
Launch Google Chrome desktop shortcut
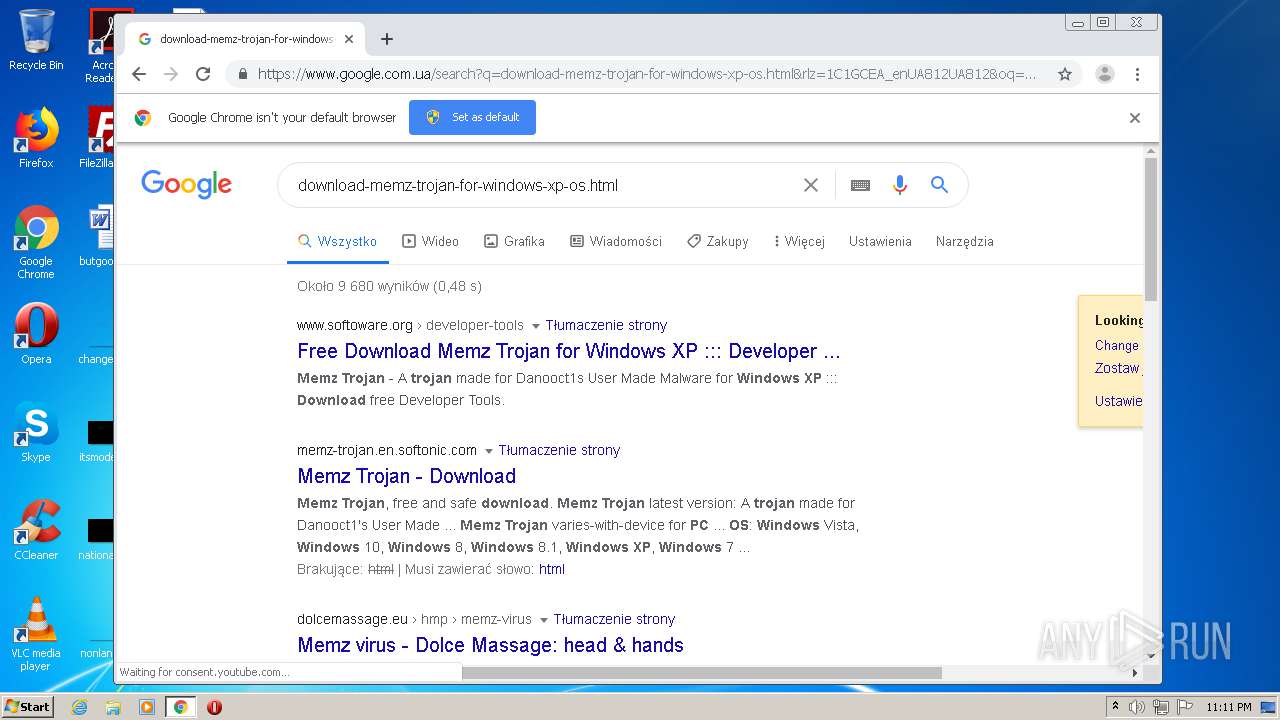[x=36, y=242]
